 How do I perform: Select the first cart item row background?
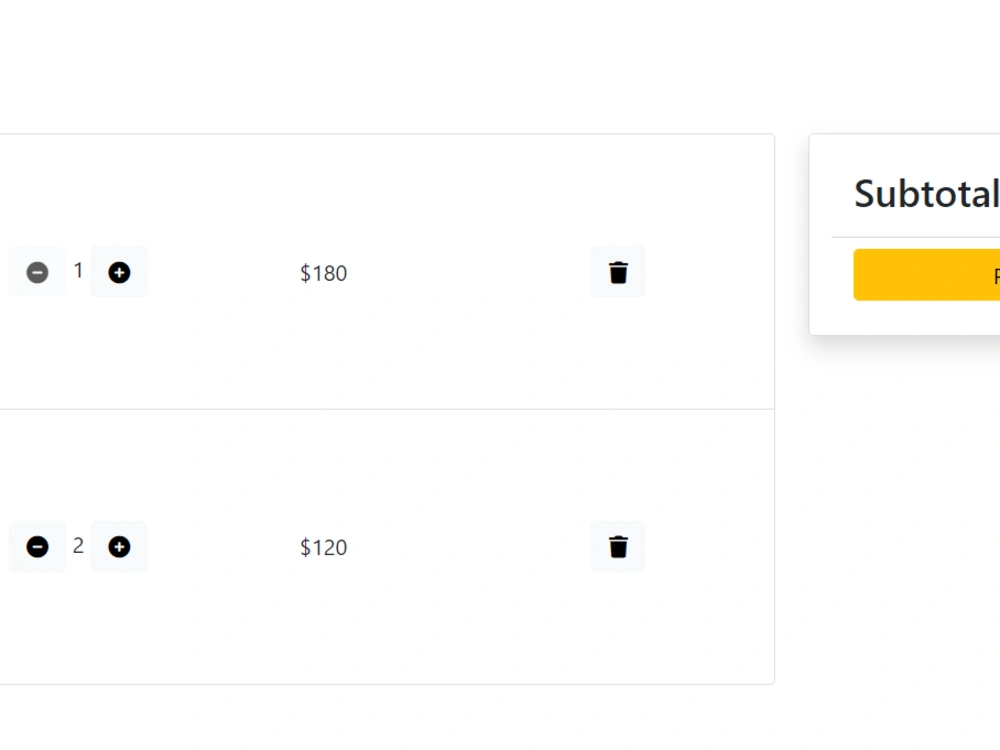[x=387, y=272]
